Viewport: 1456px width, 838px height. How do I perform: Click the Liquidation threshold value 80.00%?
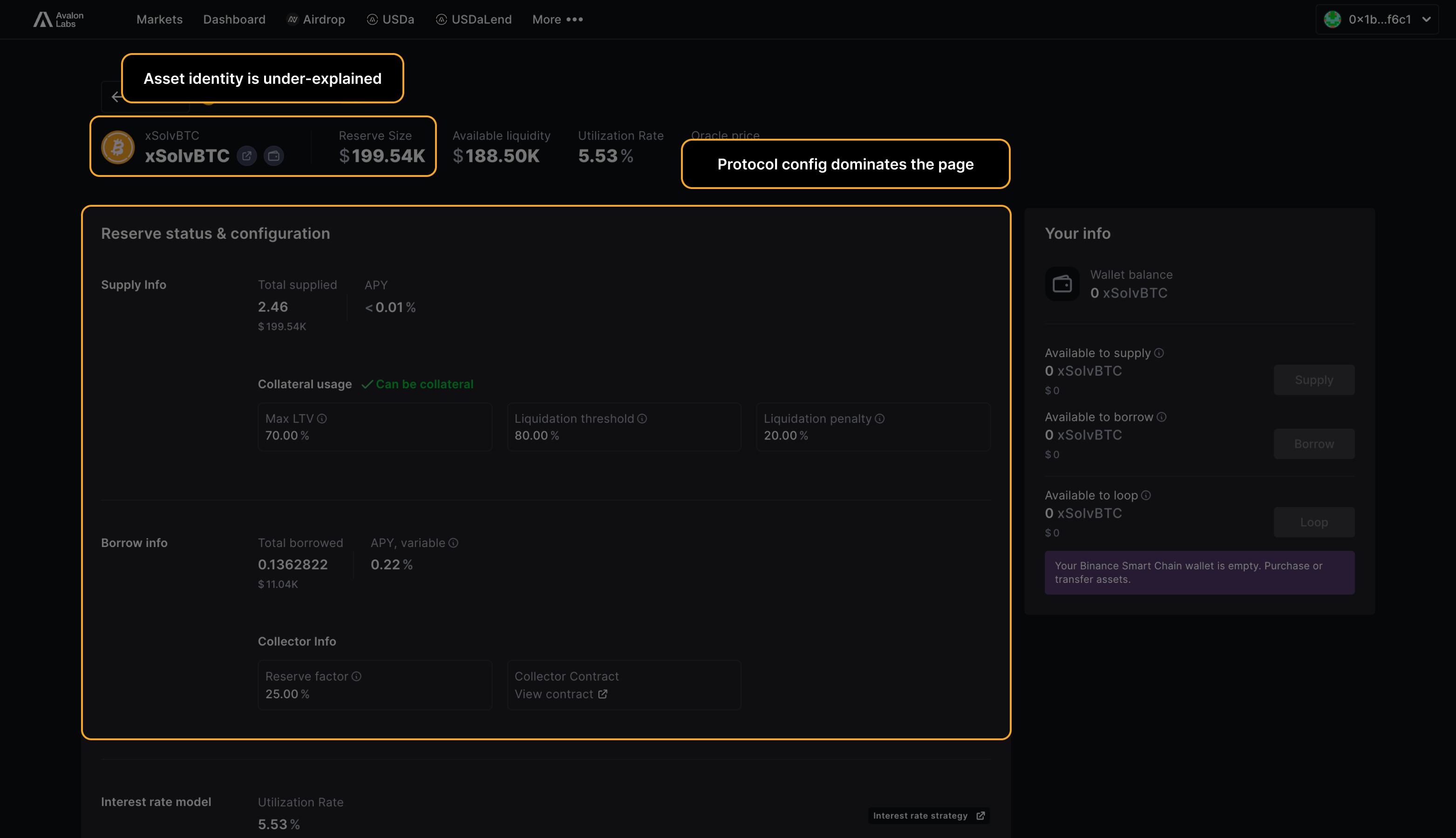(x=537, y=436)
